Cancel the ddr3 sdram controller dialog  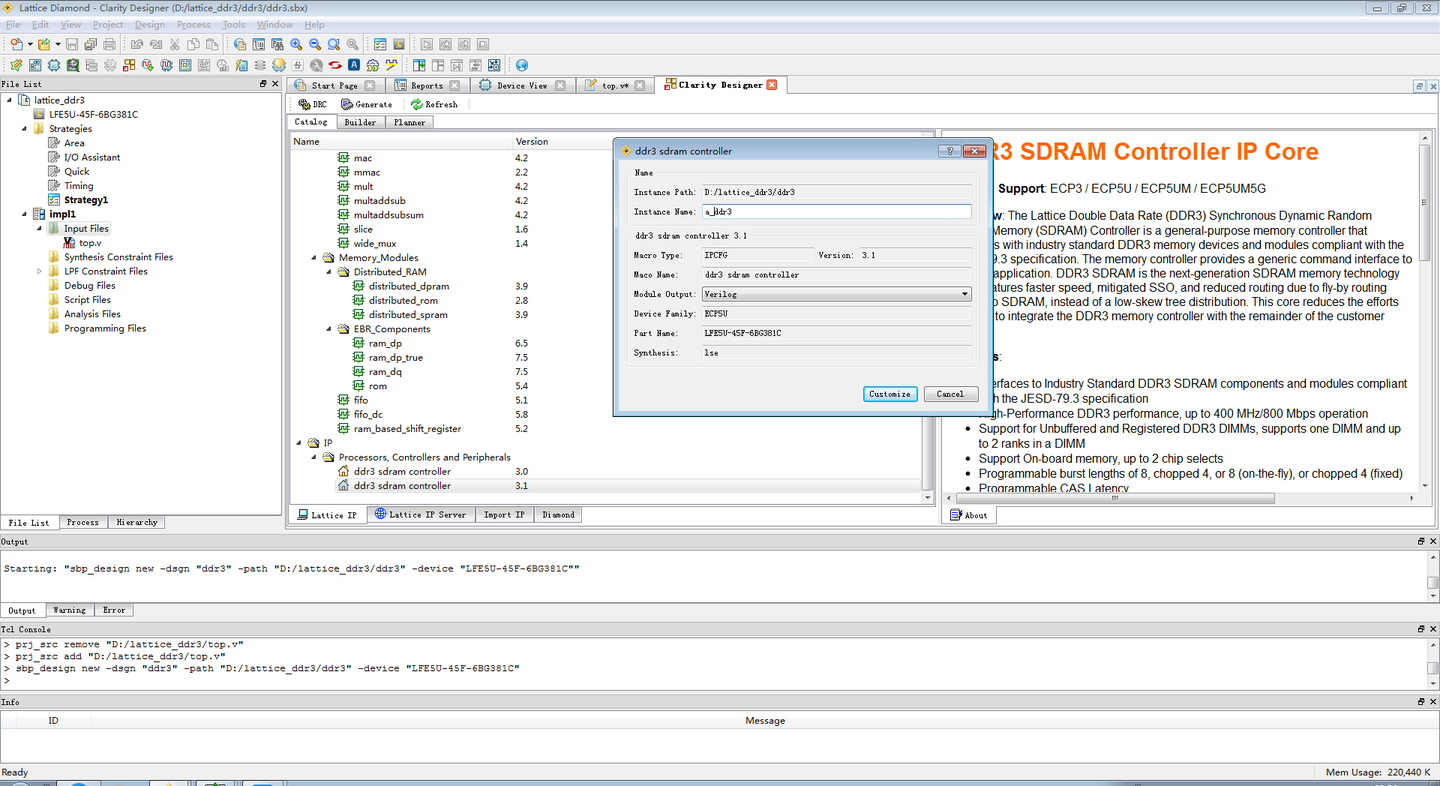(950, 394)
